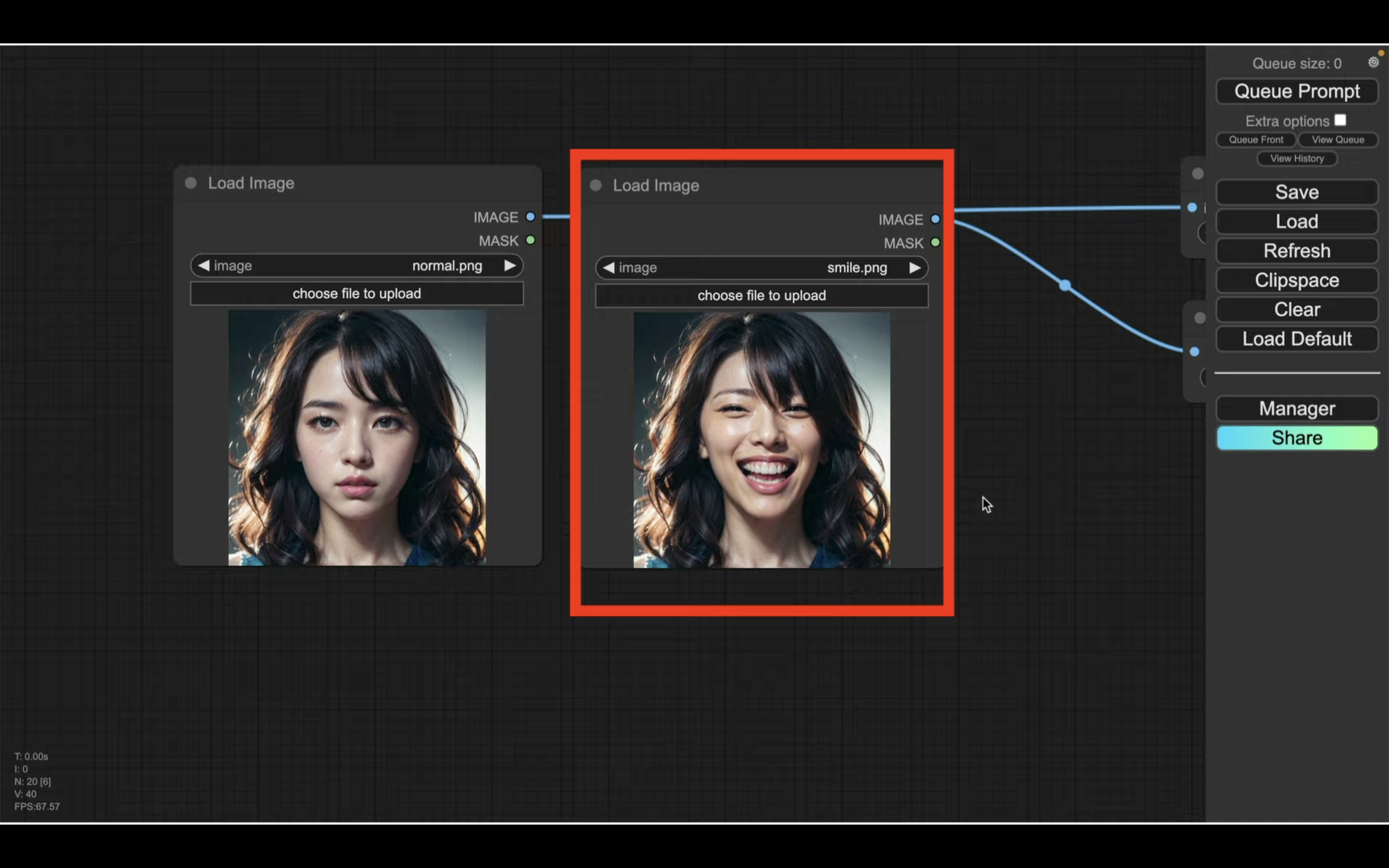Choose file to upload in smile.png node

coord(762,296)
